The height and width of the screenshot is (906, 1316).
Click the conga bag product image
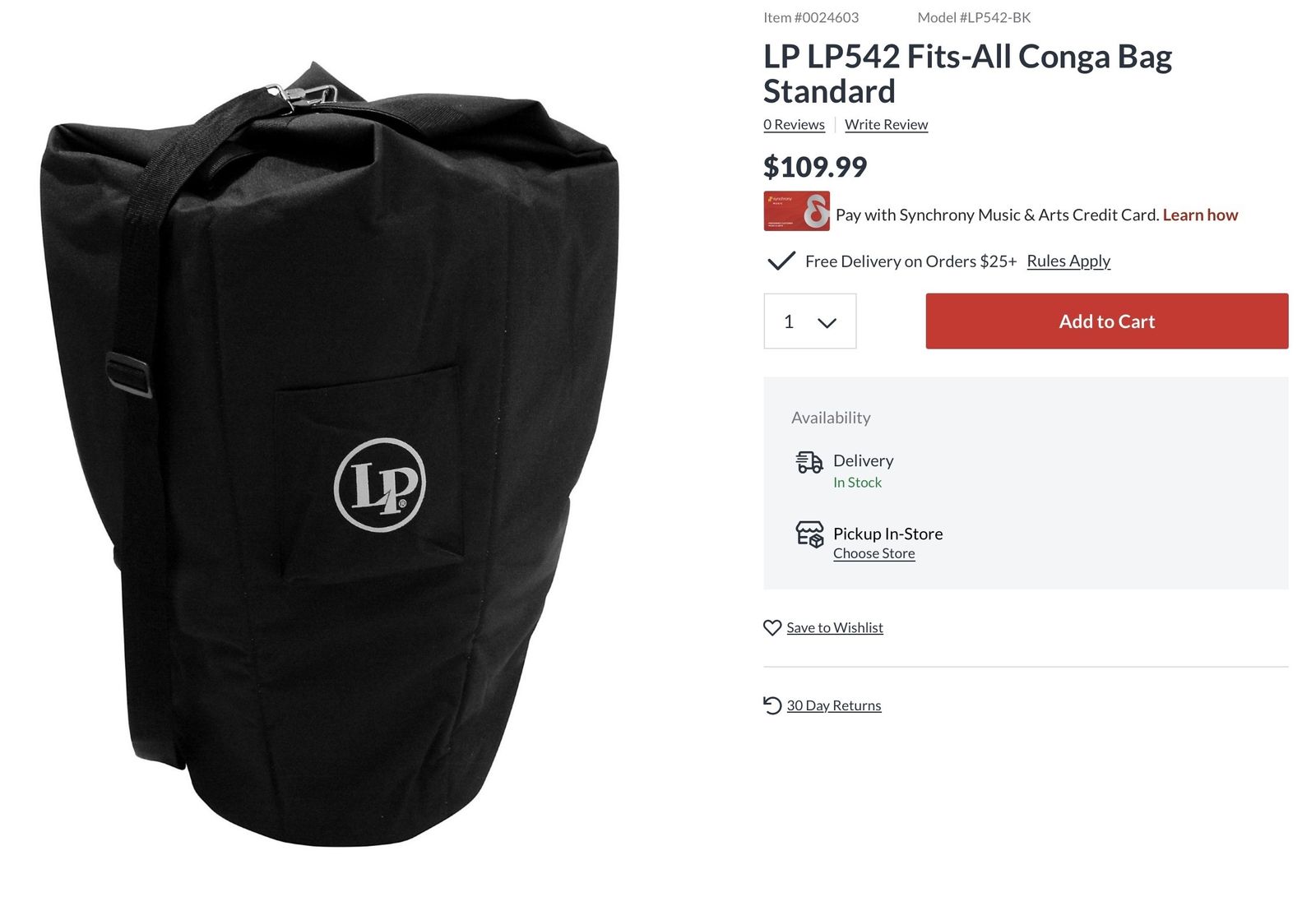(x=329, y=454)
